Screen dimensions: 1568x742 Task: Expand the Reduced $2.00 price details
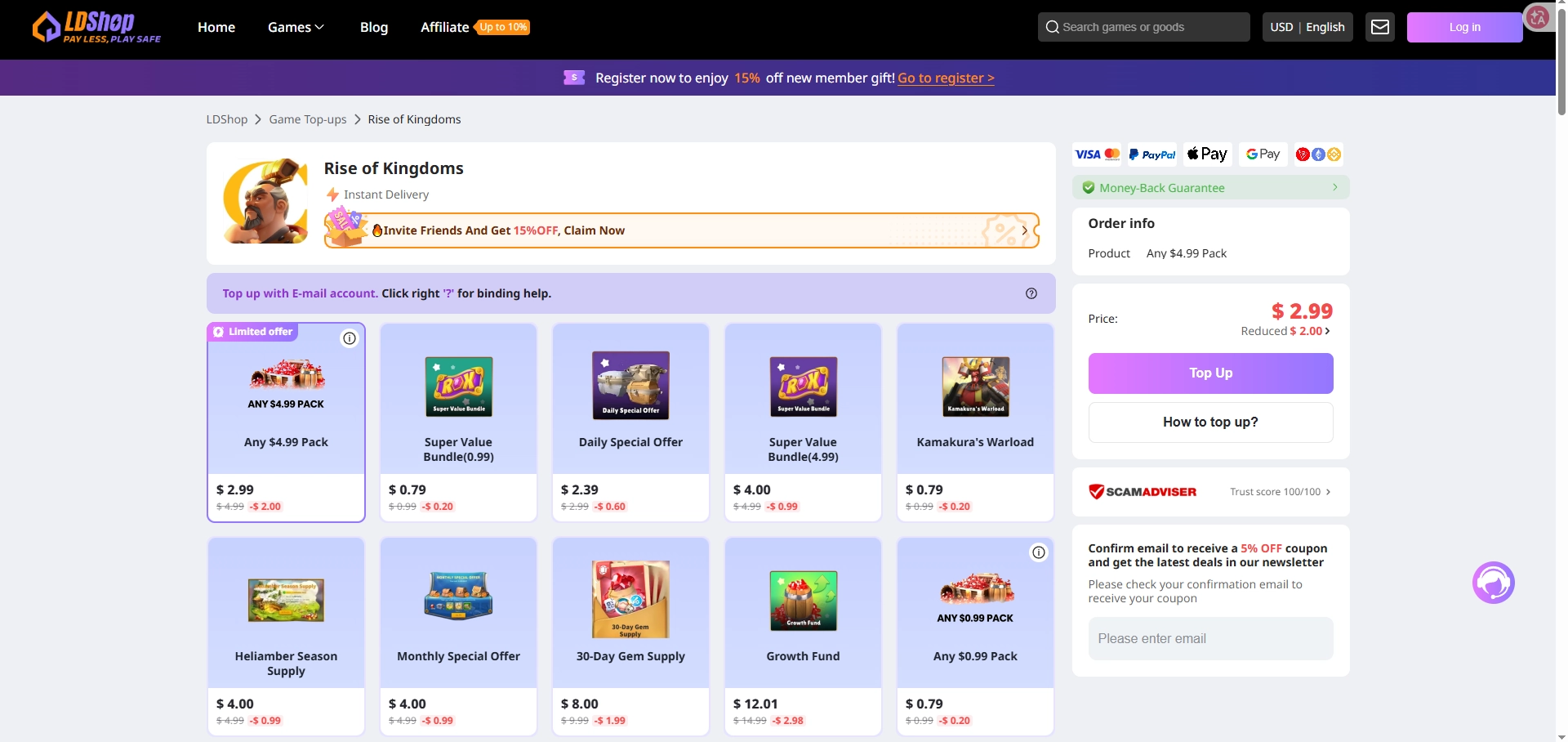1285,331
